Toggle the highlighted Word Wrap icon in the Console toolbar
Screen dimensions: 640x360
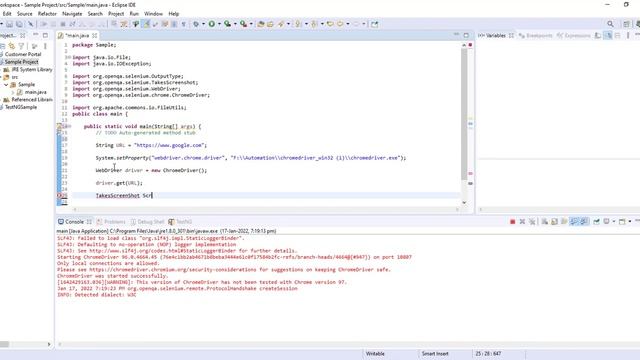[x=574, y=222]
